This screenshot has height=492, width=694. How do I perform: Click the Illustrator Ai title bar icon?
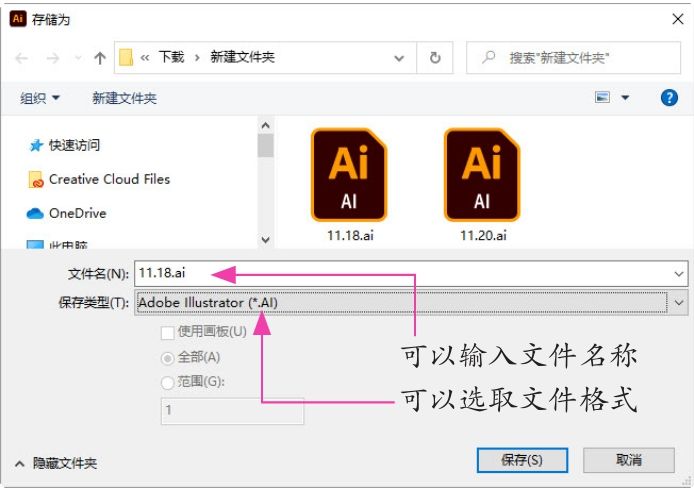pos(18,19)
